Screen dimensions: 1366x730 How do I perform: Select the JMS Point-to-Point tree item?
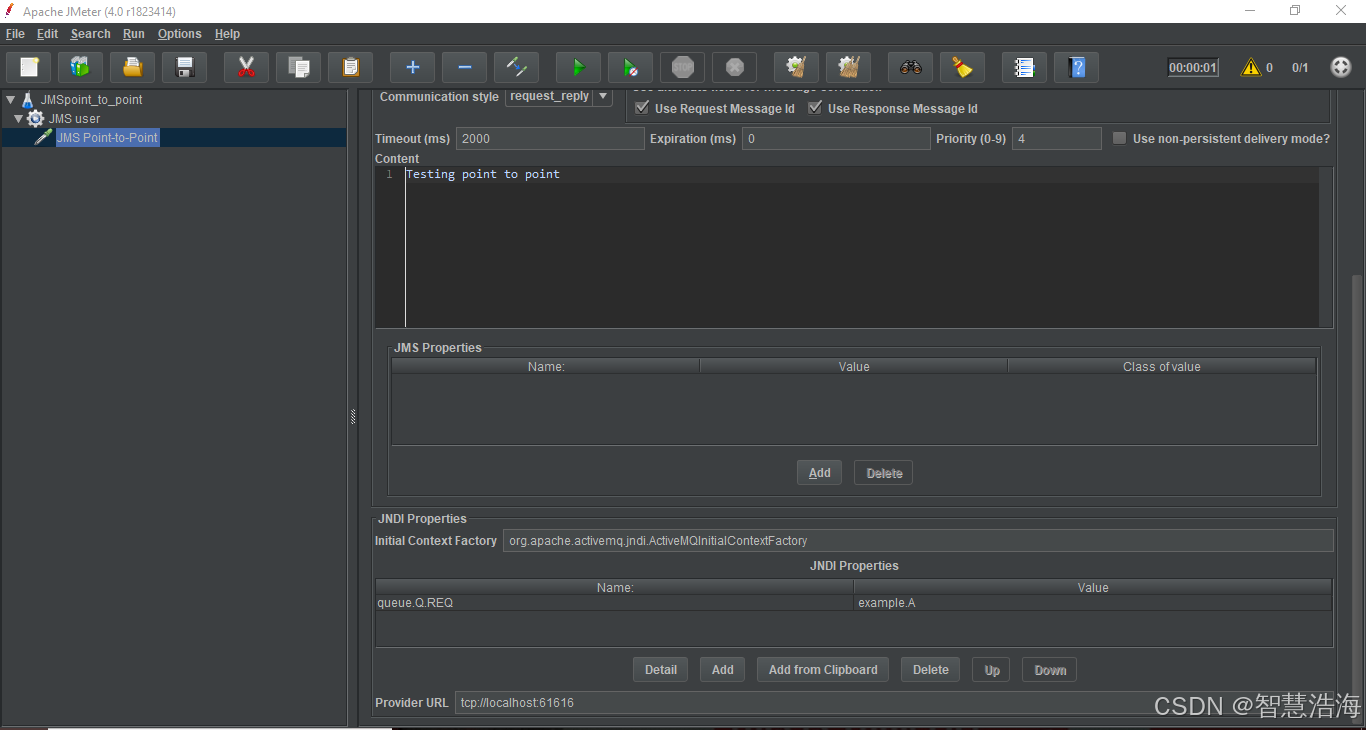coord(107,137)
